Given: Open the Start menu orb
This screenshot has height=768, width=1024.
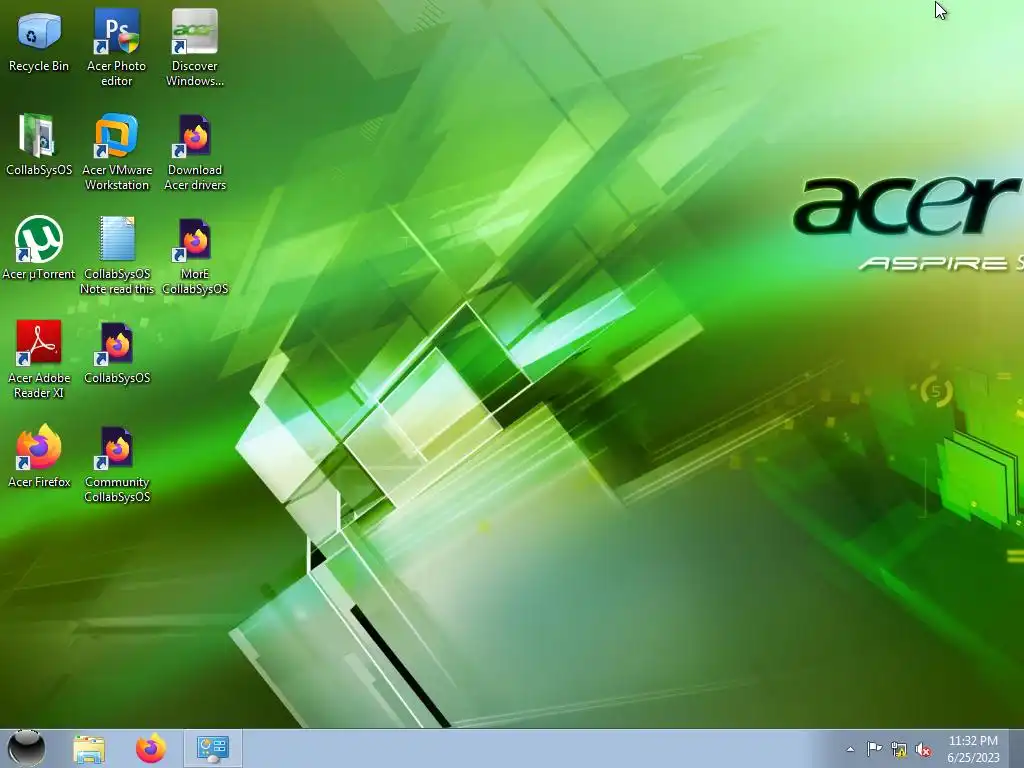Looking at the screenshot, I should click(x=26, y=748).
